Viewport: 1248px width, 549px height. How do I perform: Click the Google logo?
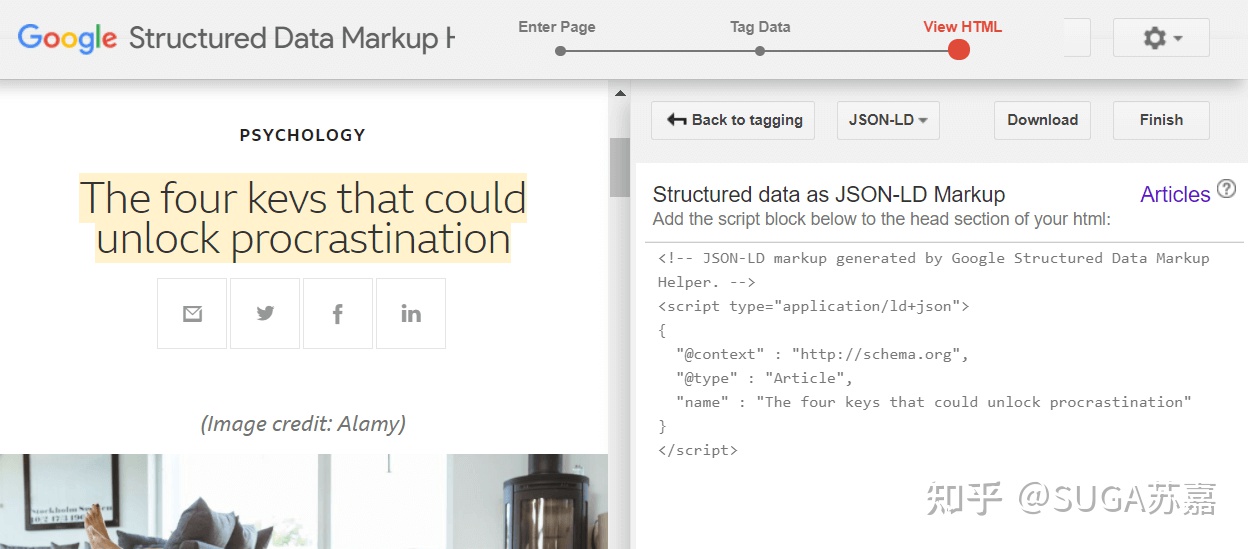point(67,38)
